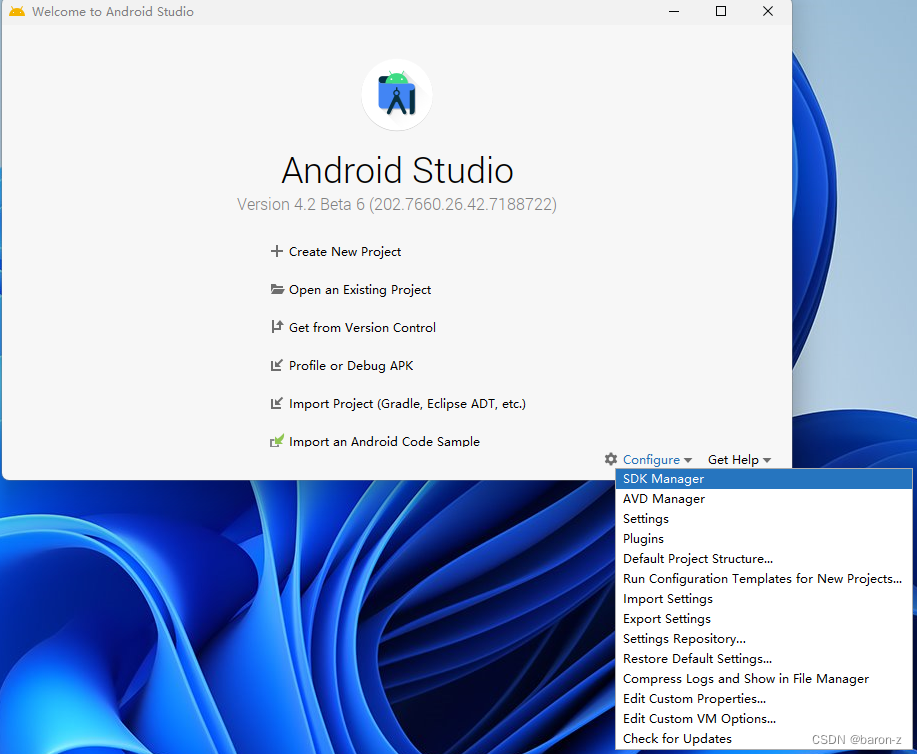Expand the Get Help dropdown
The width and height of the screenshot is (917, 754).
pyautogui.click(x=740, y=460)
